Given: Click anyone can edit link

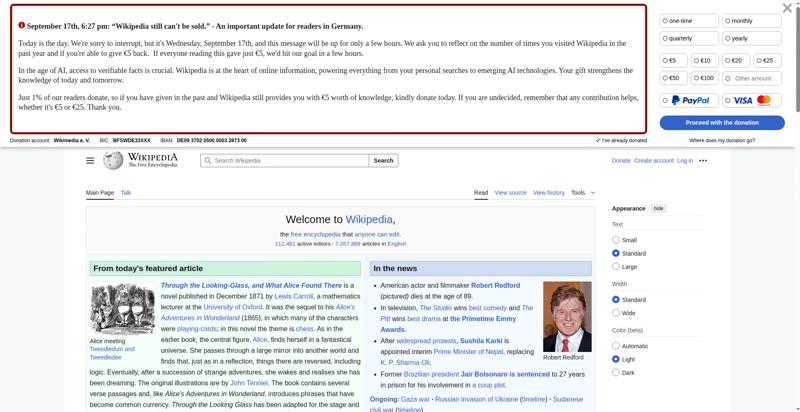Looking at the screenshot, I should click(377, 235).
